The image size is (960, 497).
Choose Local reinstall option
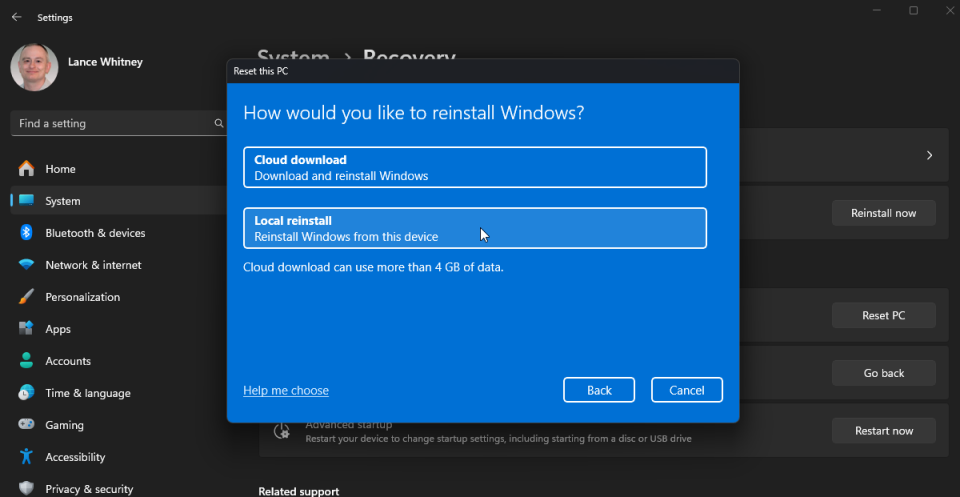point(475,228)
